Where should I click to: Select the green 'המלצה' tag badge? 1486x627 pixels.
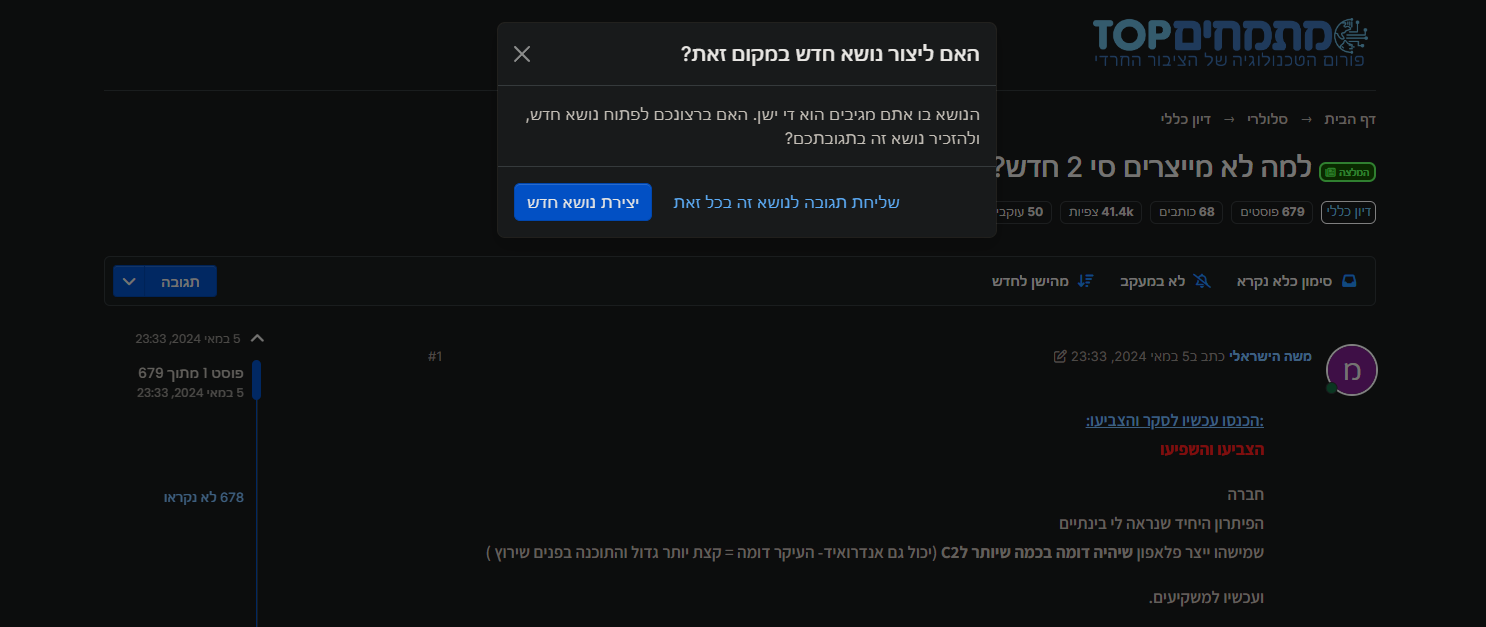pos(1348,172)
